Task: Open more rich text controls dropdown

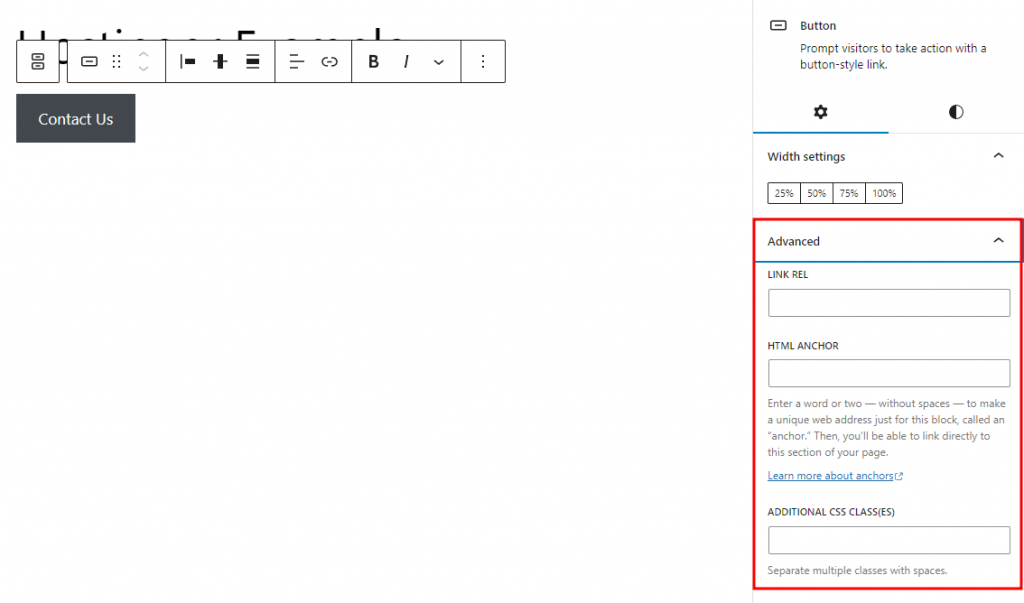Action: tap(439, 62)
